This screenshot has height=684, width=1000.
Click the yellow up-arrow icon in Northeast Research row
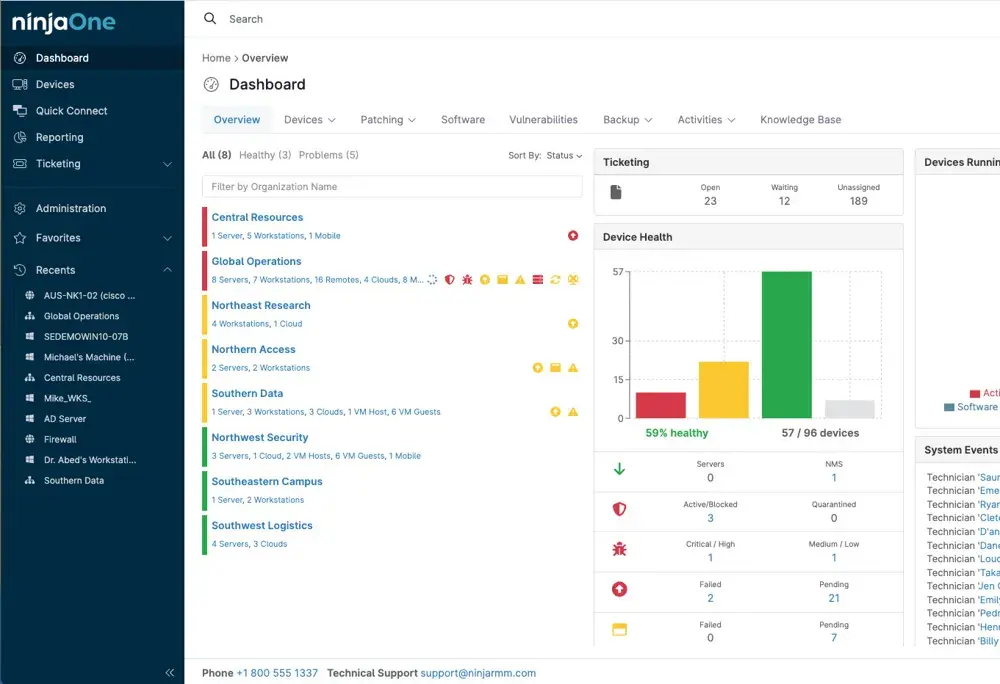[x=573, y=324]
